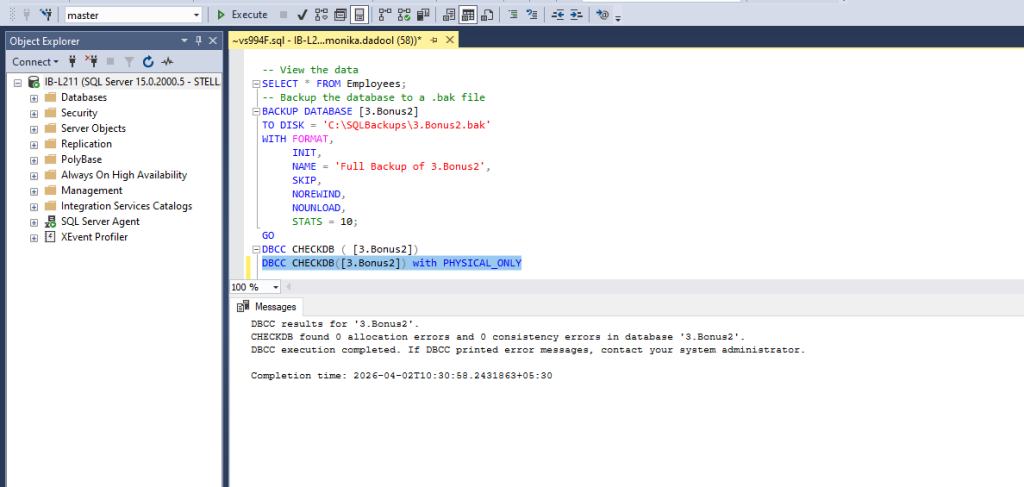Click the Change Connection toolbar icon
This screenshot has height=487, width=1024.
click(x=46, y=14)
